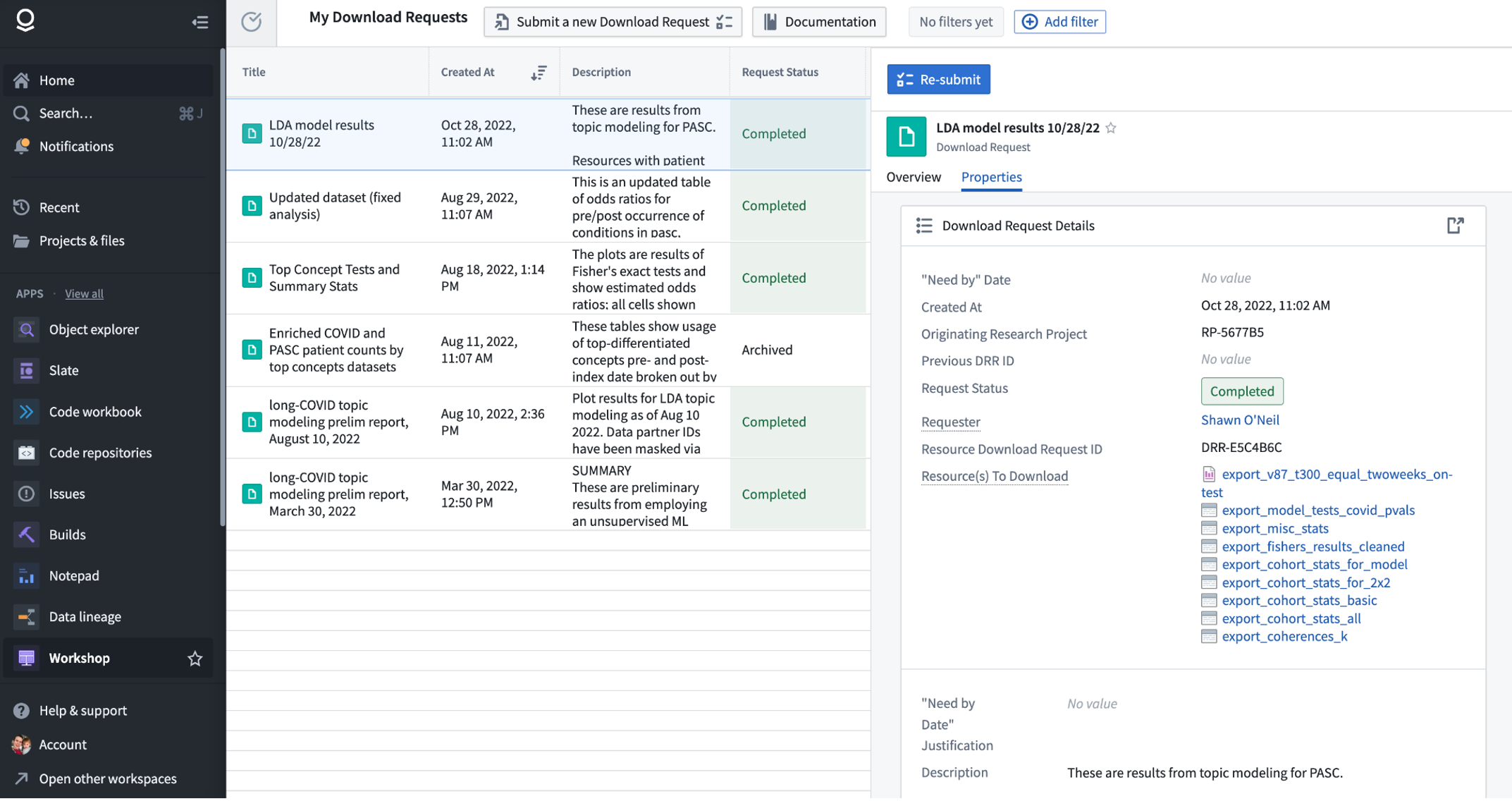Screen dimensions: 1512x801
Task: Select the Properties tab
Action: pyautogui.click(x=991, y=177)
